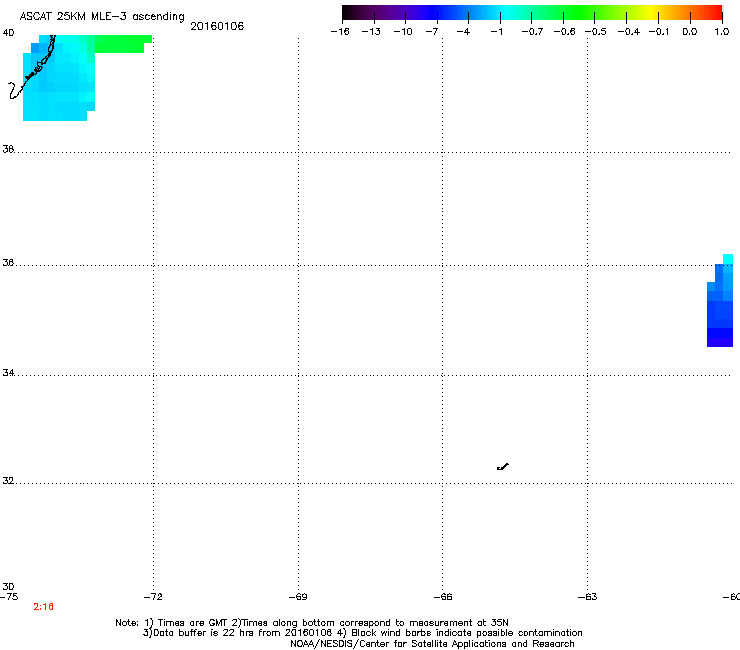The width and height of the screenshot is (740, 650).
Task: Click the color bar label 1.0
Action: 722,32
